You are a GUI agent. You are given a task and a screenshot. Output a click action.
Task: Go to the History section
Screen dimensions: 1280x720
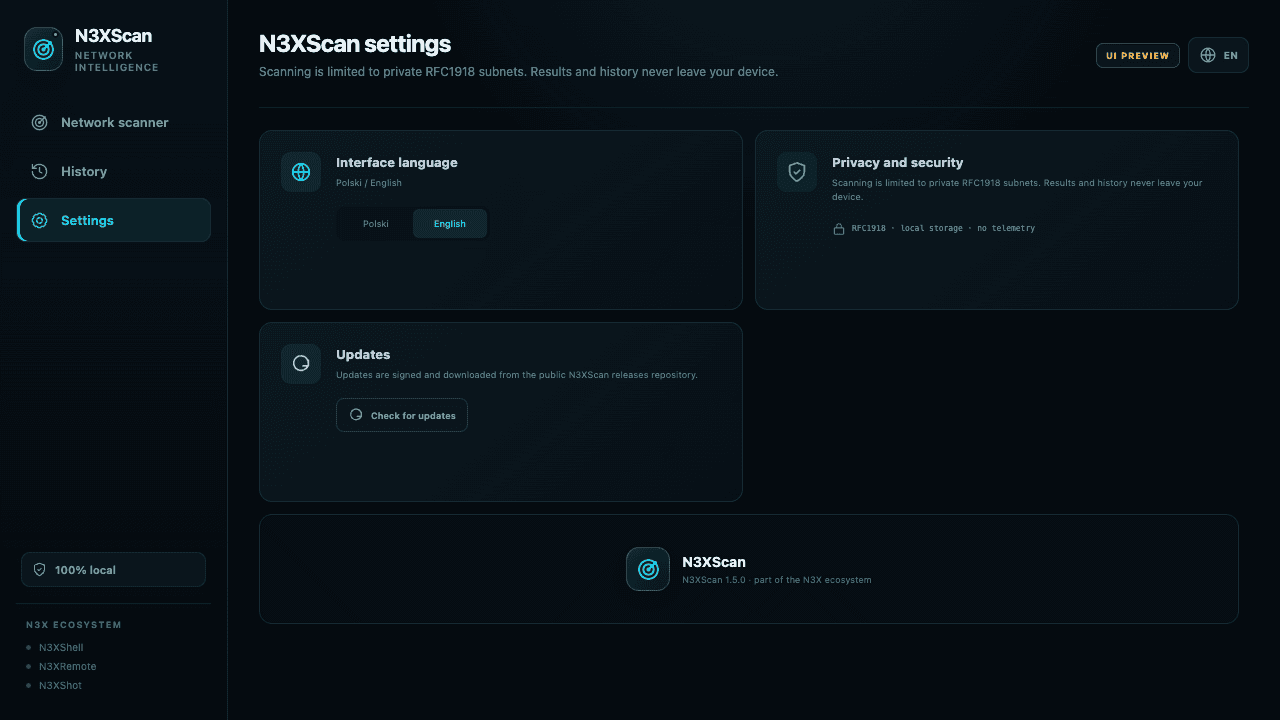click(114, 172)
